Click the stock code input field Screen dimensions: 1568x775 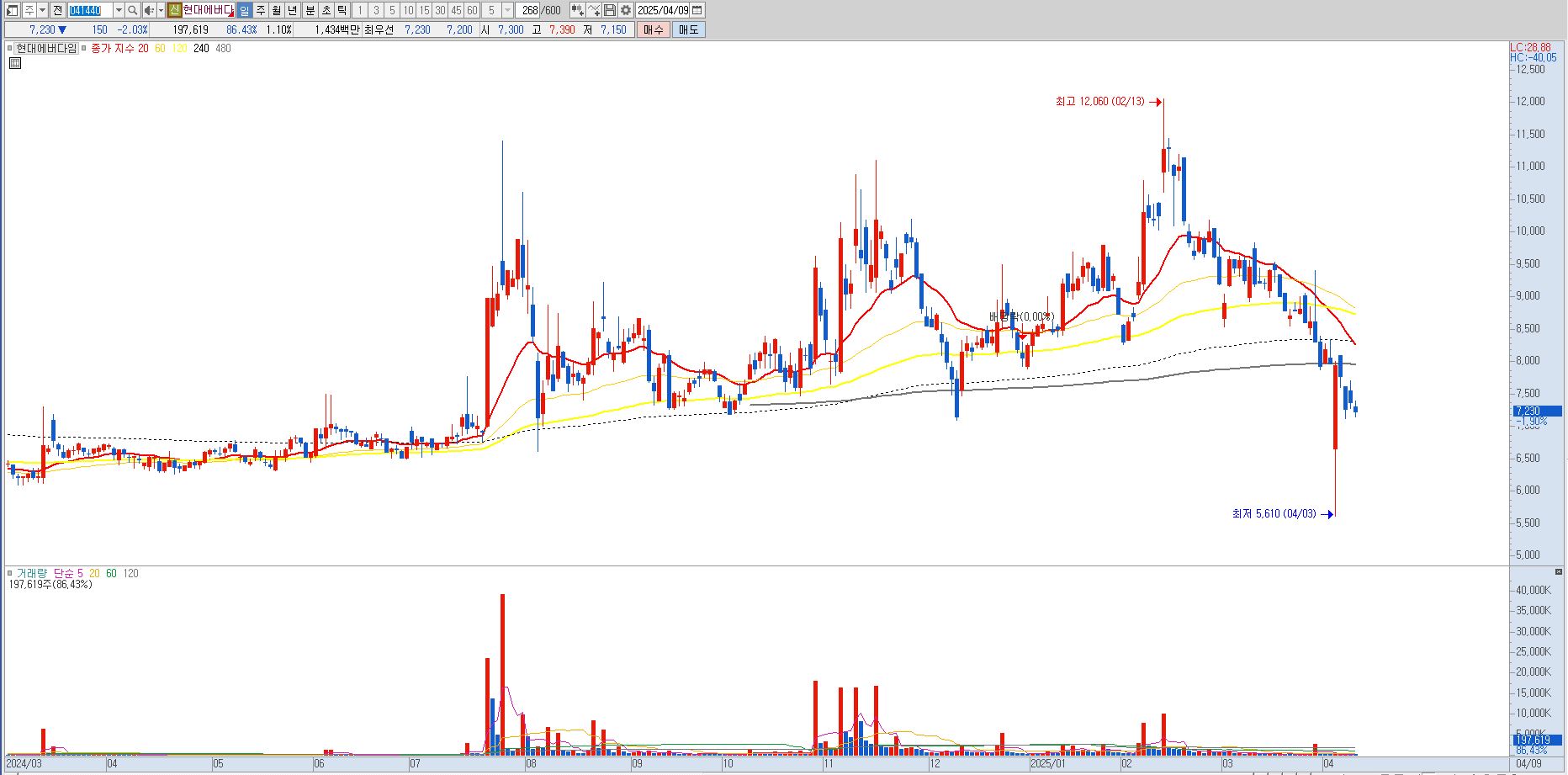[90, 10]
